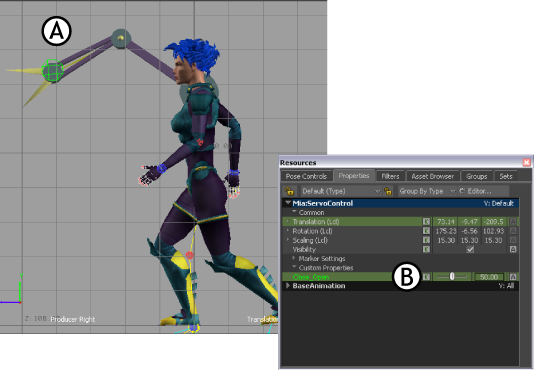Click the last Scaling value 15.30
This screenshot has width=534, height=370.
click(493, 240)
